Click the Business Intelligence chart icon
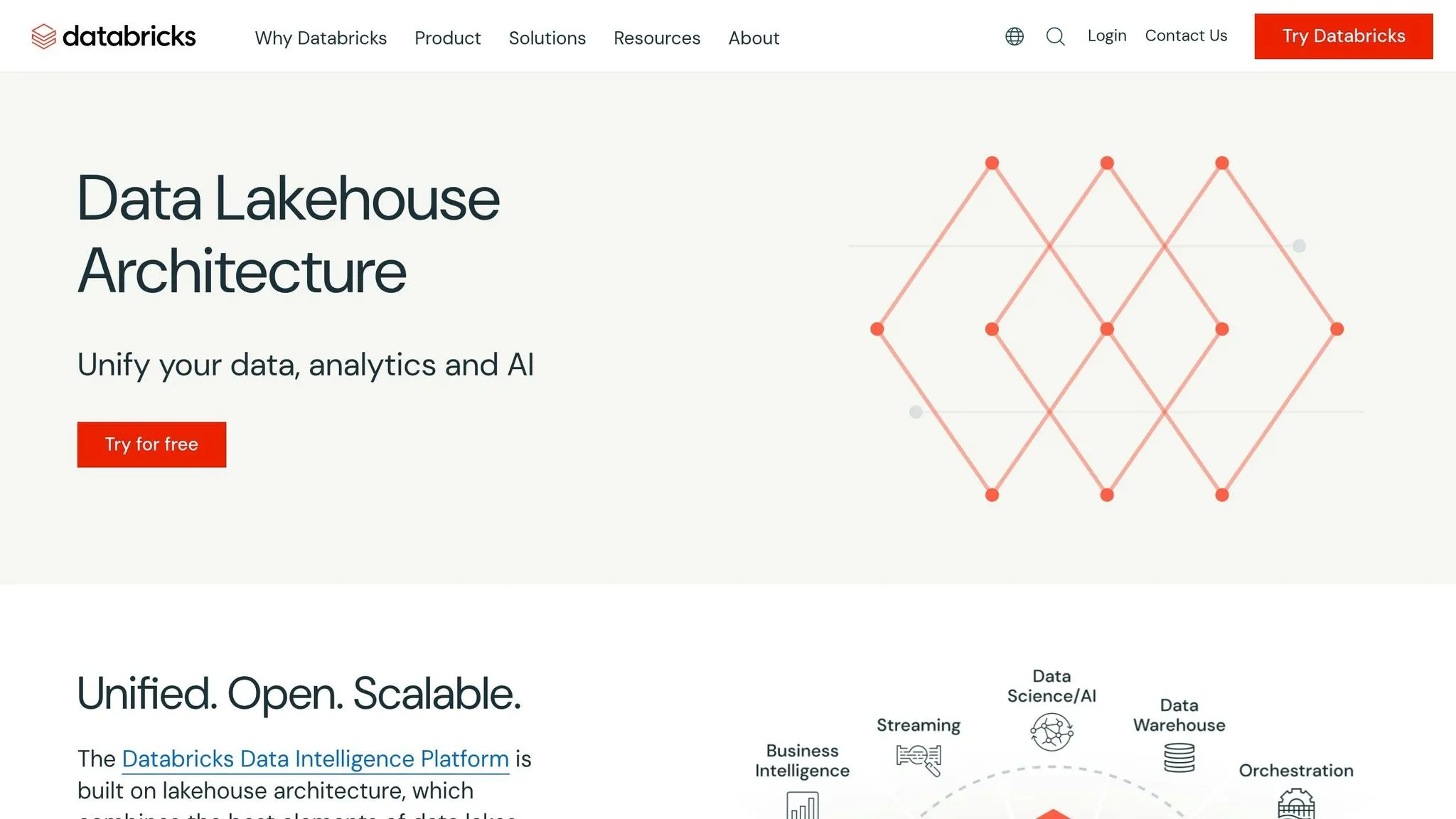Image resolution: width=1456 pixels, height=819 pixels. [803, 805]
